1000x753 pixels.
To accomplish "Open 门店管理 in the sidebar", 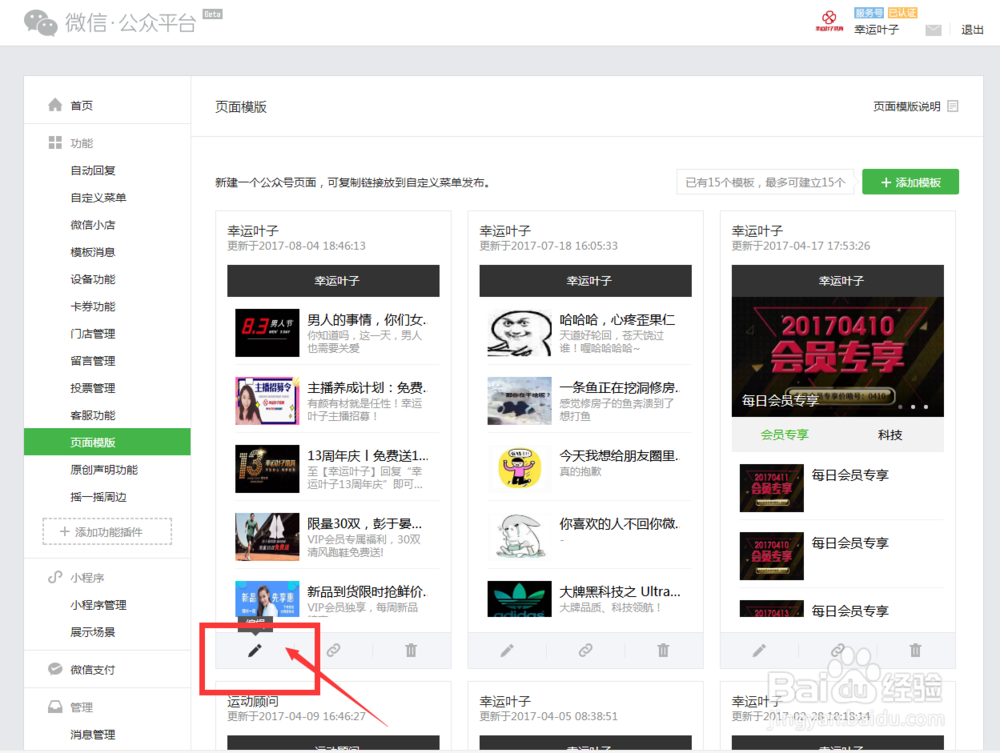I will tap(93, 333).
